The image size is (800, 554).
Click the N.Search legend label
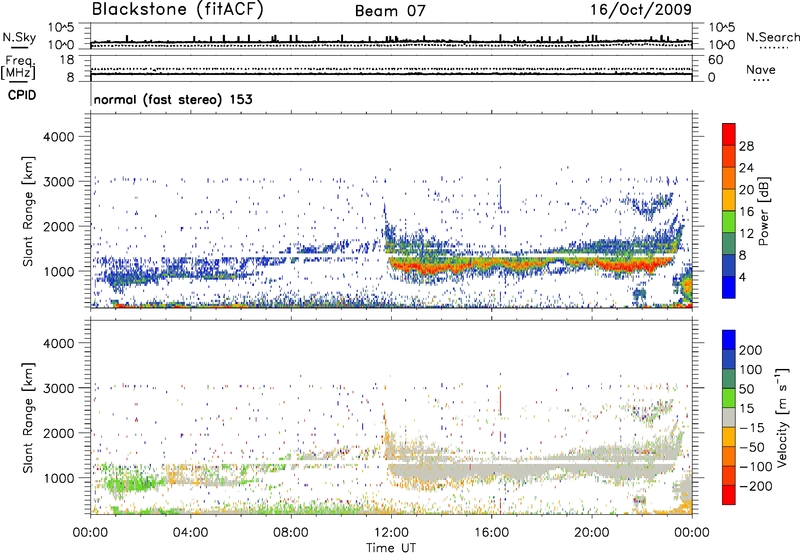(772, 37)
